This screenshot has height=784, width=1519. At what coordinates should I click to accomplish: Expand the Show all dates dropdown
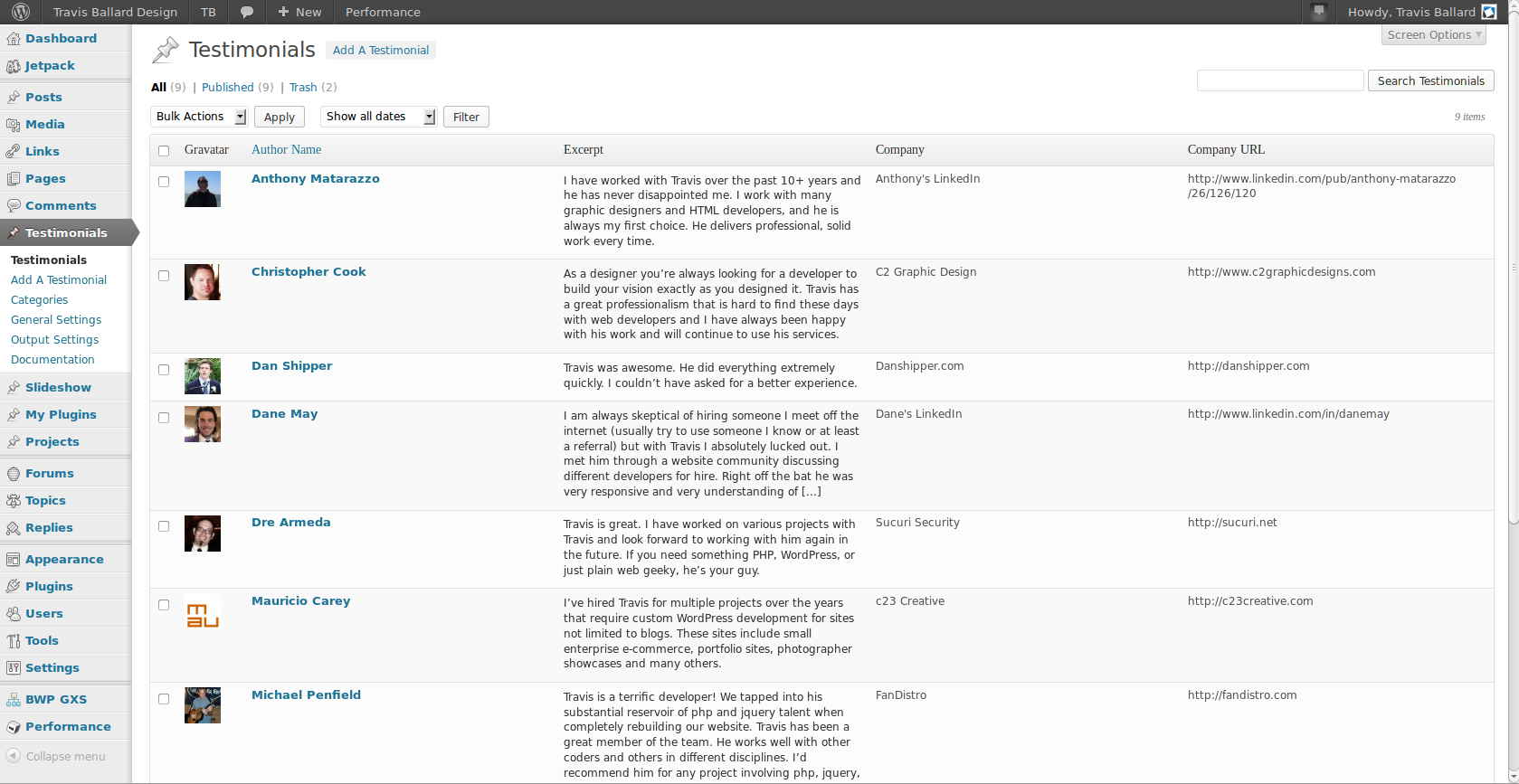(x=379, y=117)
